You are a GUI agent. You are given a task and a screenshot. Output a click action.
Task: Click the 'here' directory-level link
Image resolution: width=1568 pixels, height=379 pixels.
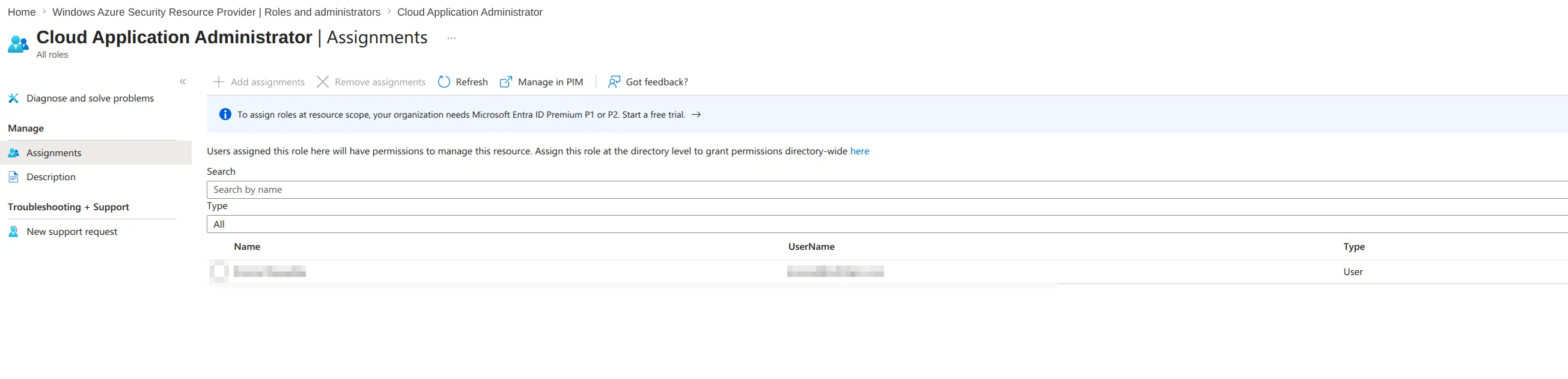point(859,151)
